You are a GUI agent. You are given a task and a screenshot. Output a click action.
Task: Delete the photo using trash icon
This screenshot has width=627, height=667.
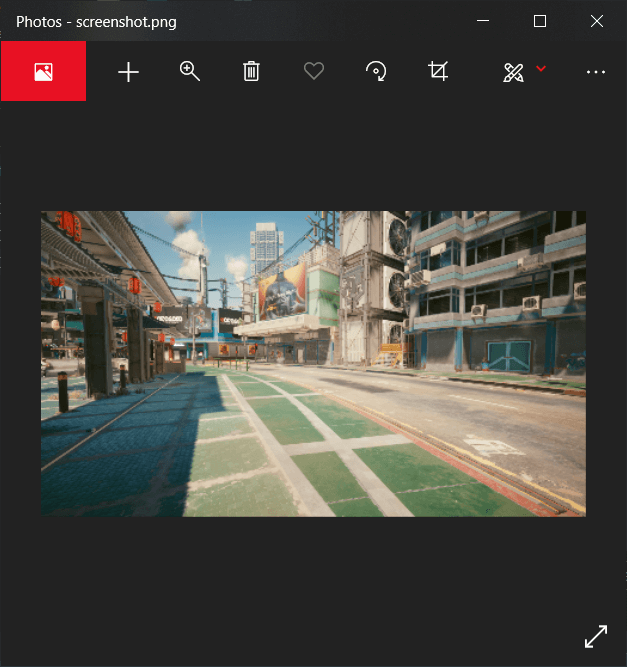pyautogui.click(x=252, y=72)
